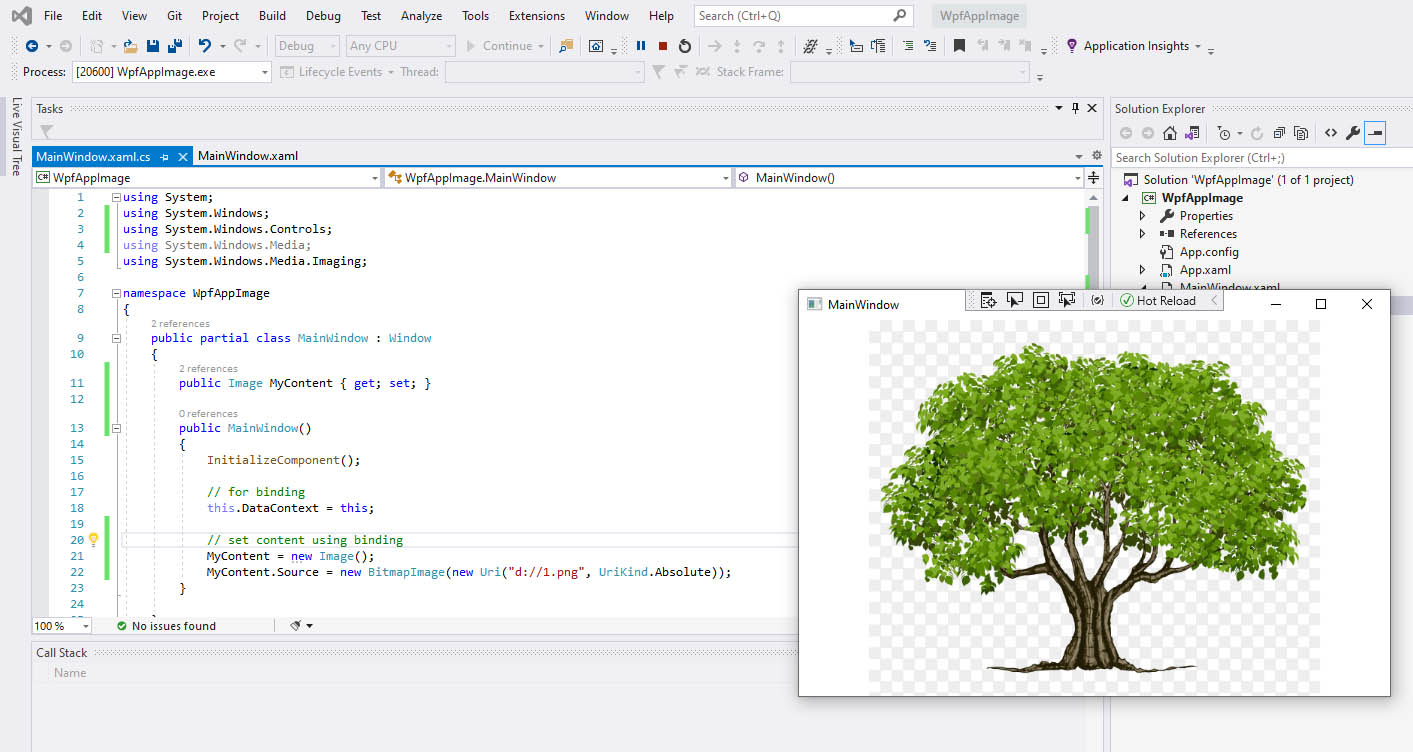Open Solution Explorer Home view
This screenshot has height=752, width=1413.
pos(1170,133)
